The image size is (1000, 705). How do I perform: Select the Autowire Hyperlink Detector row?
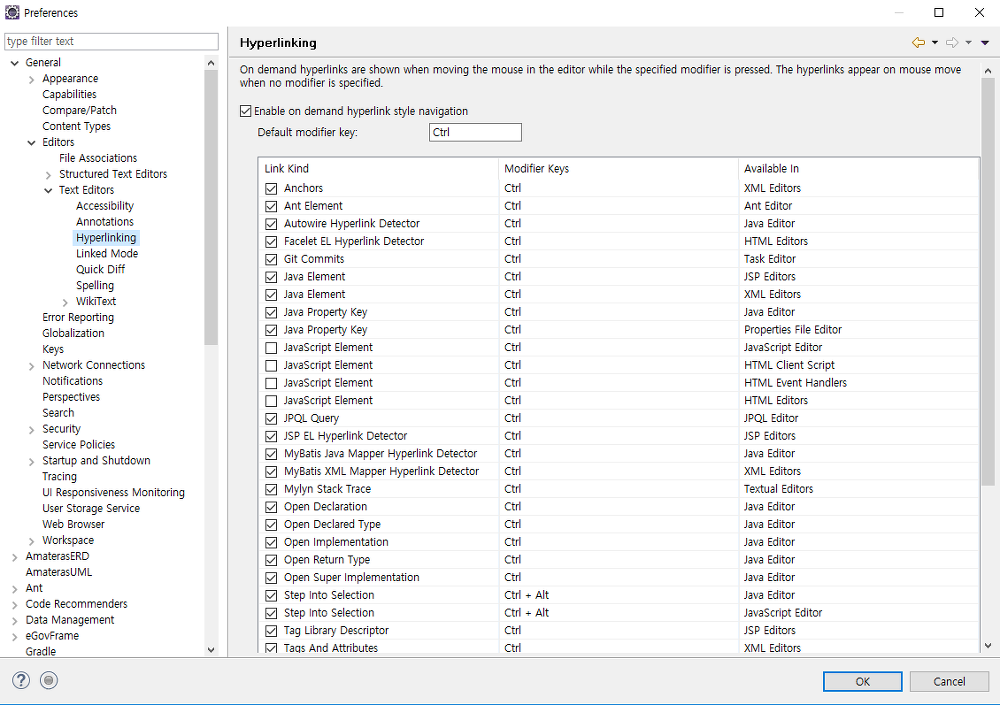tap(619, 223)
